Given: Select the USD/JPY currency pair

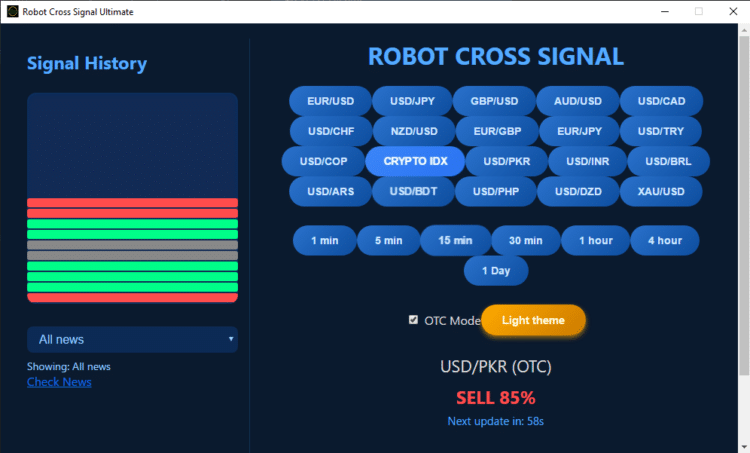Looking at the screenshot, I should (412, 101).
